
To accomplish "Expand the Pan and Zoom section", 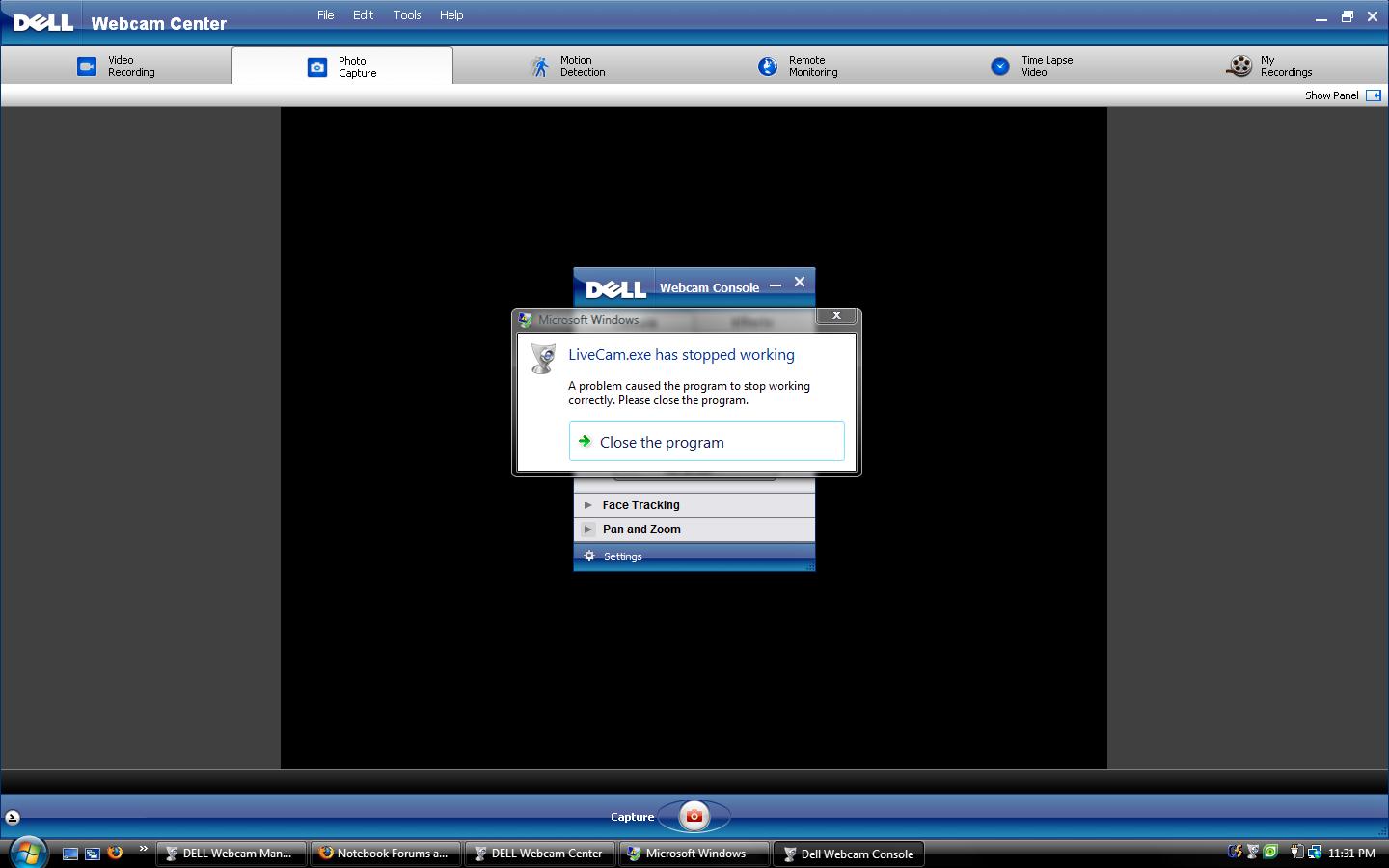I will click(x=694, y=529).
